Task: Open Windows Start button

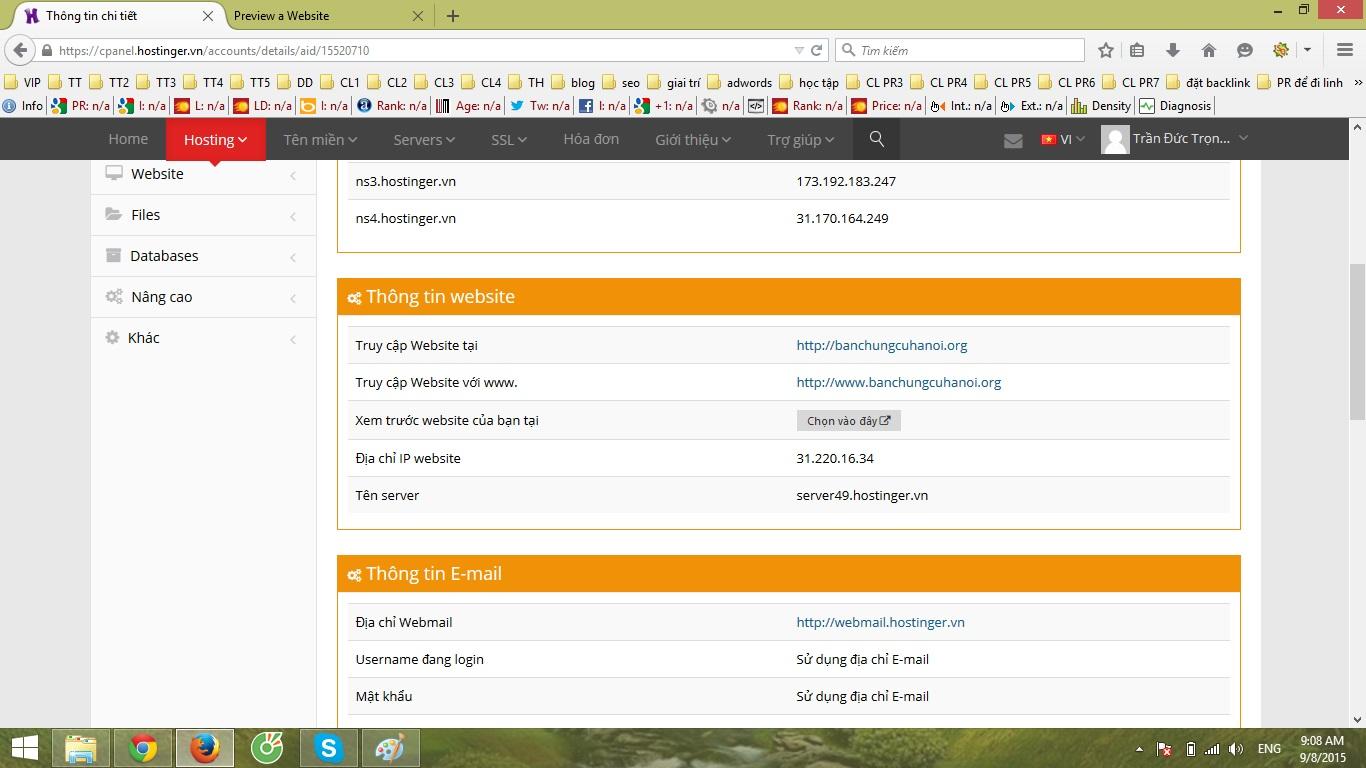Action: [25, 748]
